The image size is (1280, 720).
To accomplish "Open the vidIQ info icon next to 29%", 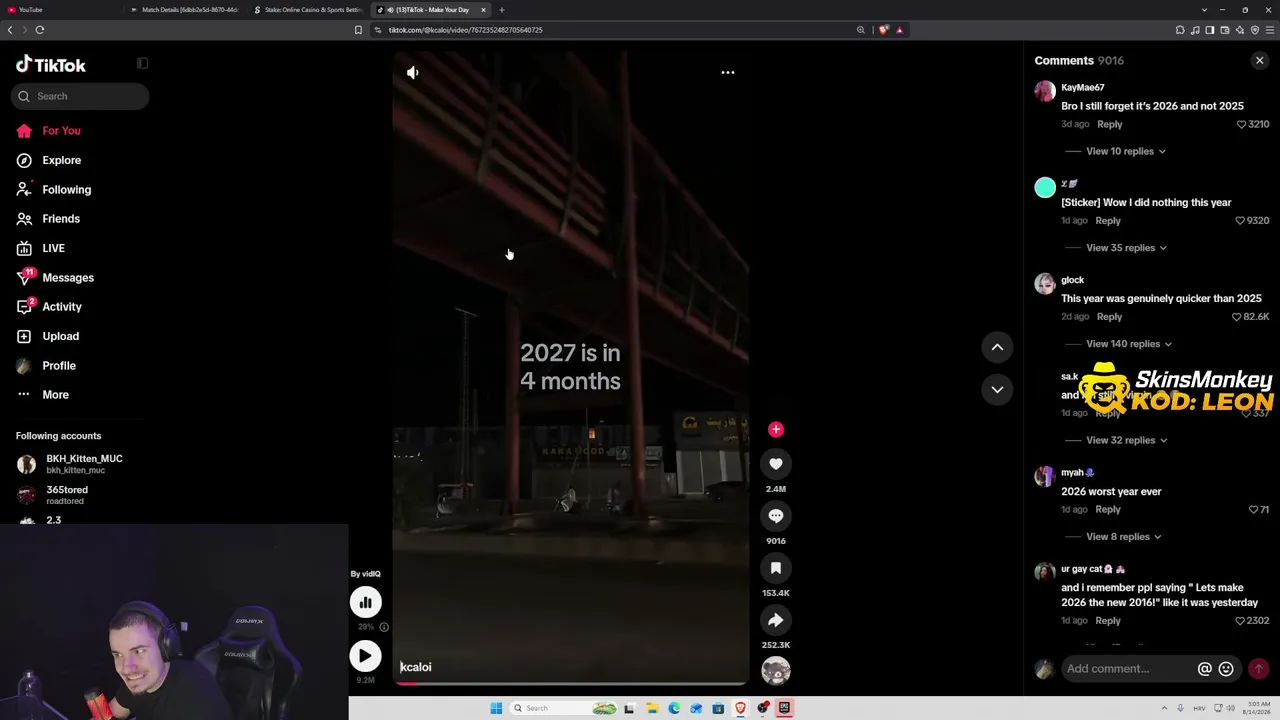I will [384, 627].
